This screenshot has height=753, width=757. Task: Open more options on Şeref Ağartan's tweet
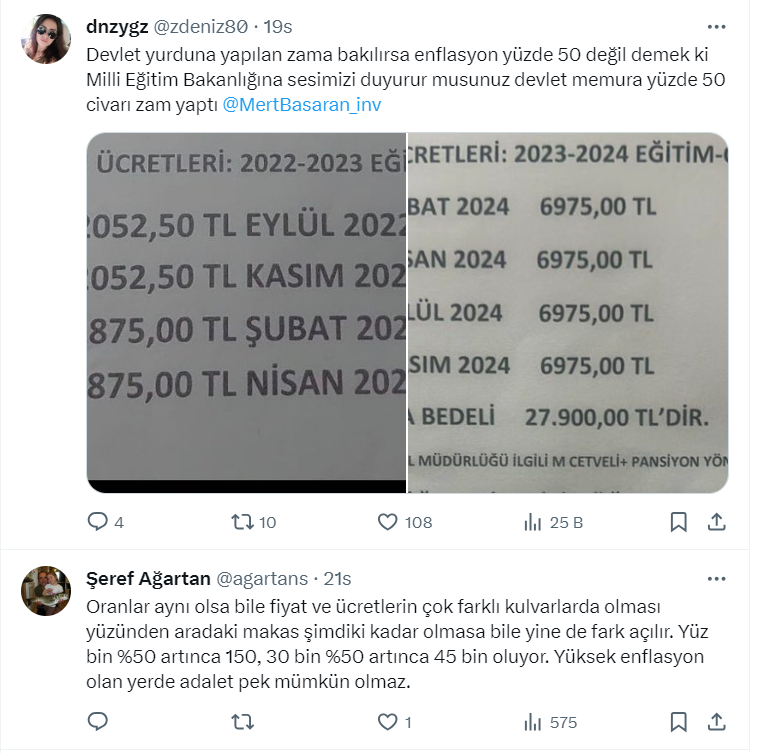pyautogui.click(x=716, y=579)
